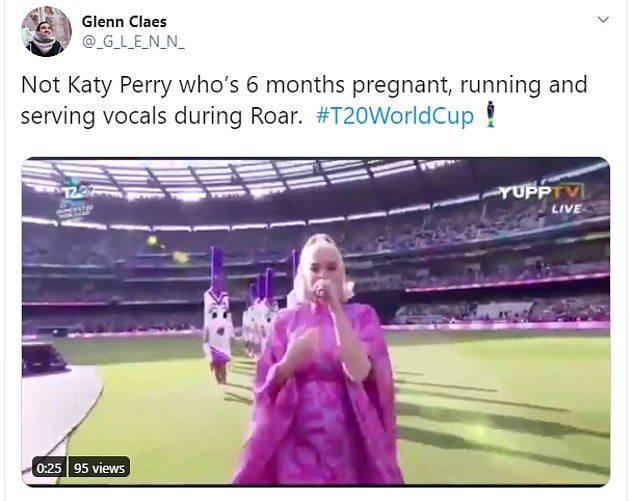Click the YuppTV logo in the video
The height and width of the screenshot is (501, 634).
[x=544, y=192]
